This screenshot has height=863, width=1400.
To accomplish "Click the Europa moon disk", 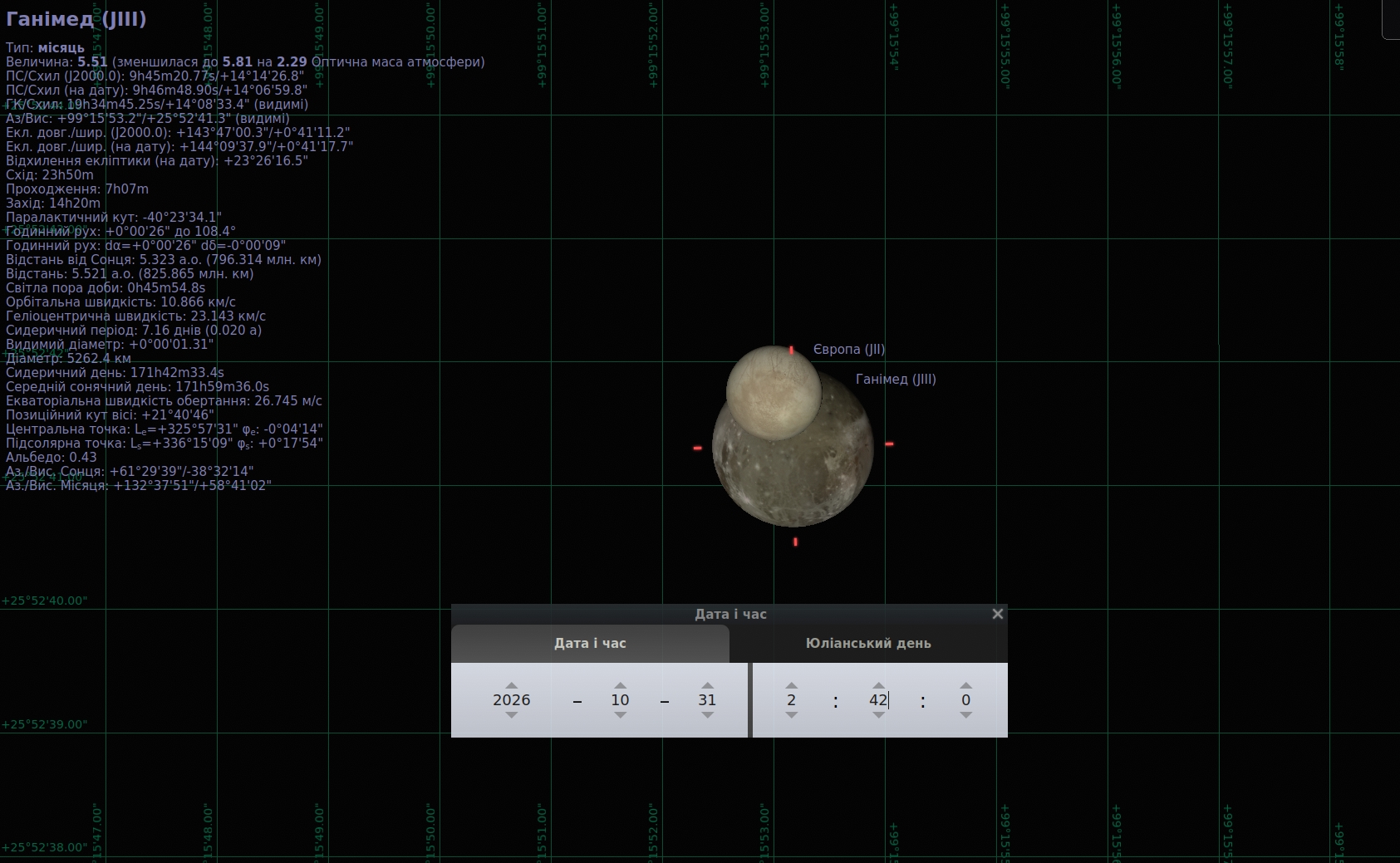I will pyautogui.click(x=774, y=392).
